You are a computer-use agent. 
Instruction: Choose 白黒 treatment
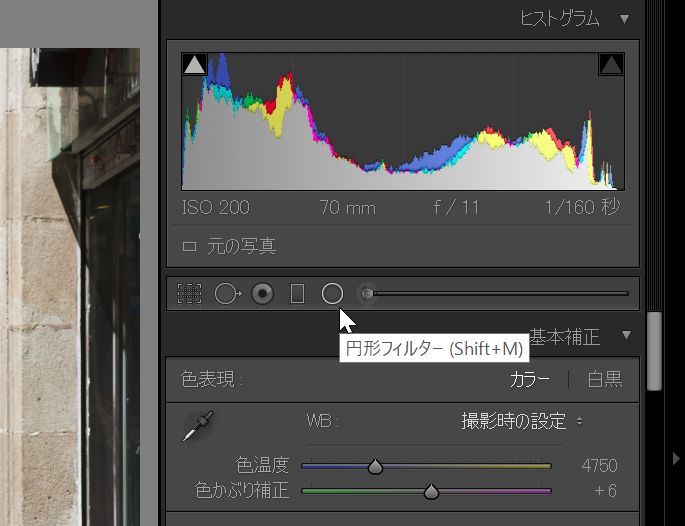(605, 379)
